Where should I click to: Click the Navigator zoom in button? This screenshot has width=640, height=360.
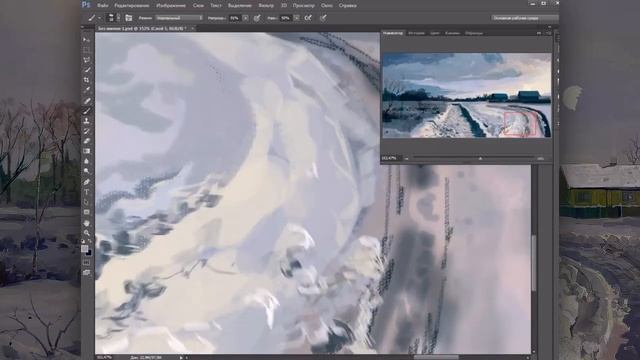point(540,158)
